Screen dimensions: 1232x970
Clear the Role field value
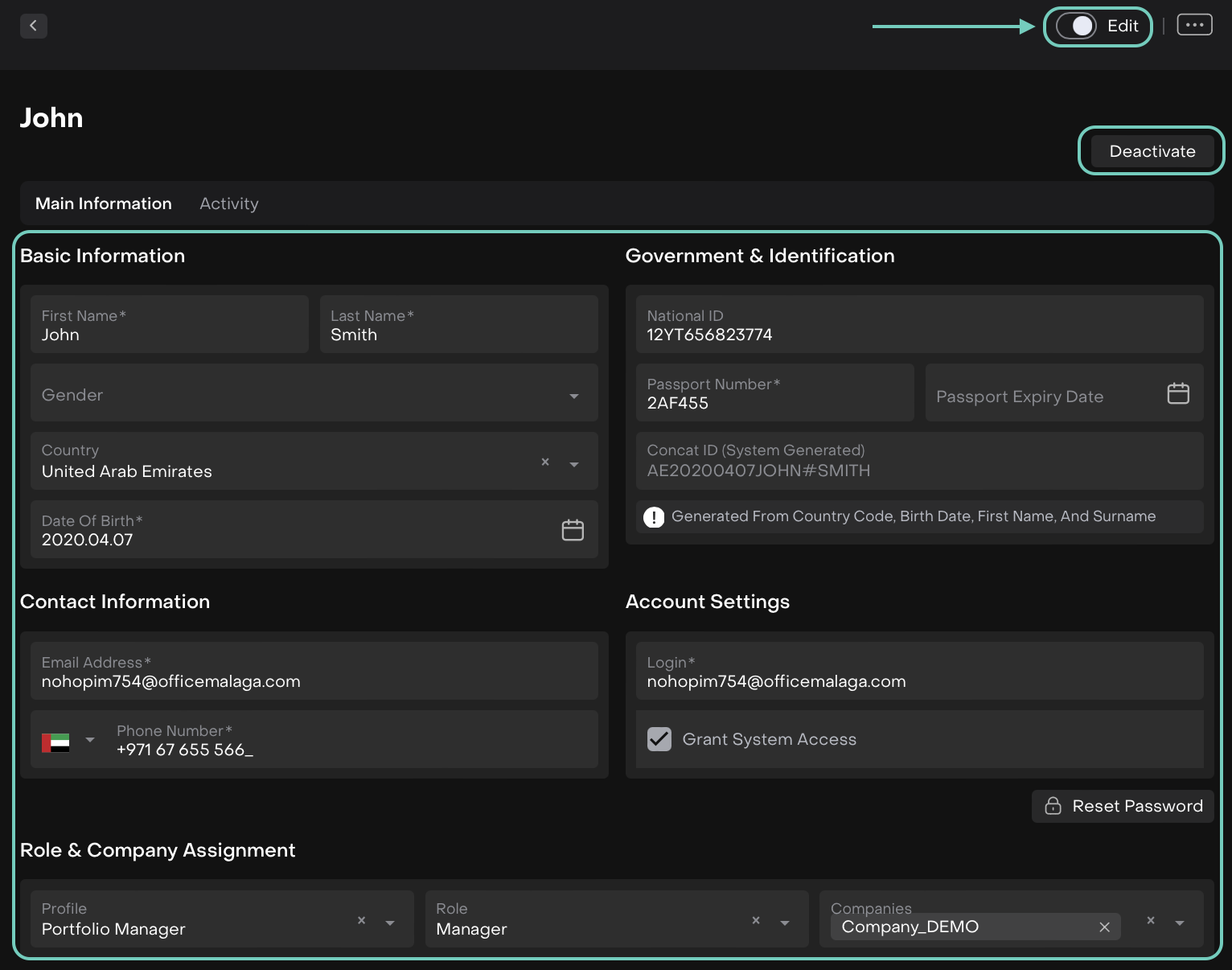pos(756,921)
